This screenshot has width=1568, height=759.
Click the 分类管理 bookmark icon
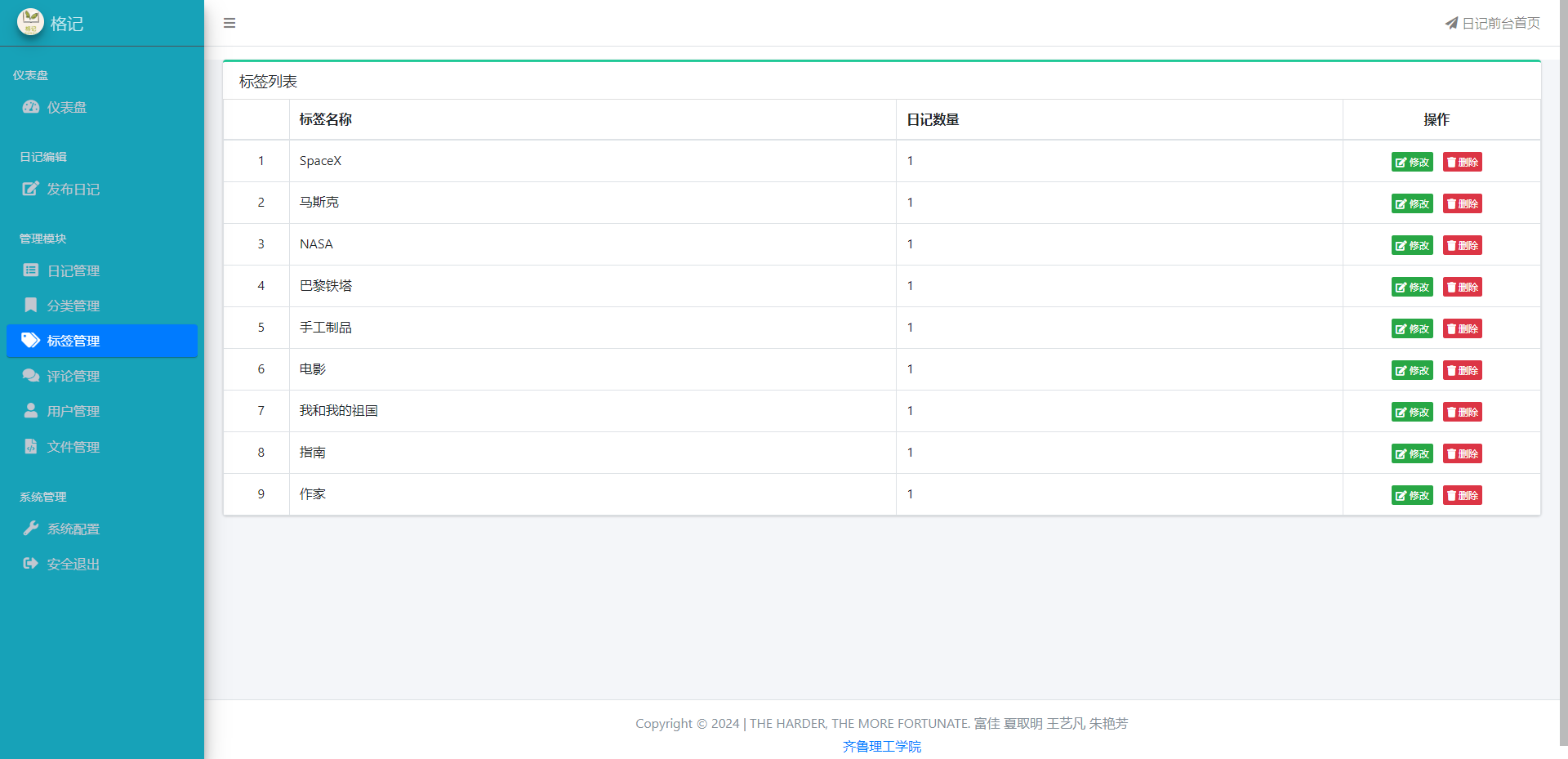pyautogui.click(x=31, y=306)
